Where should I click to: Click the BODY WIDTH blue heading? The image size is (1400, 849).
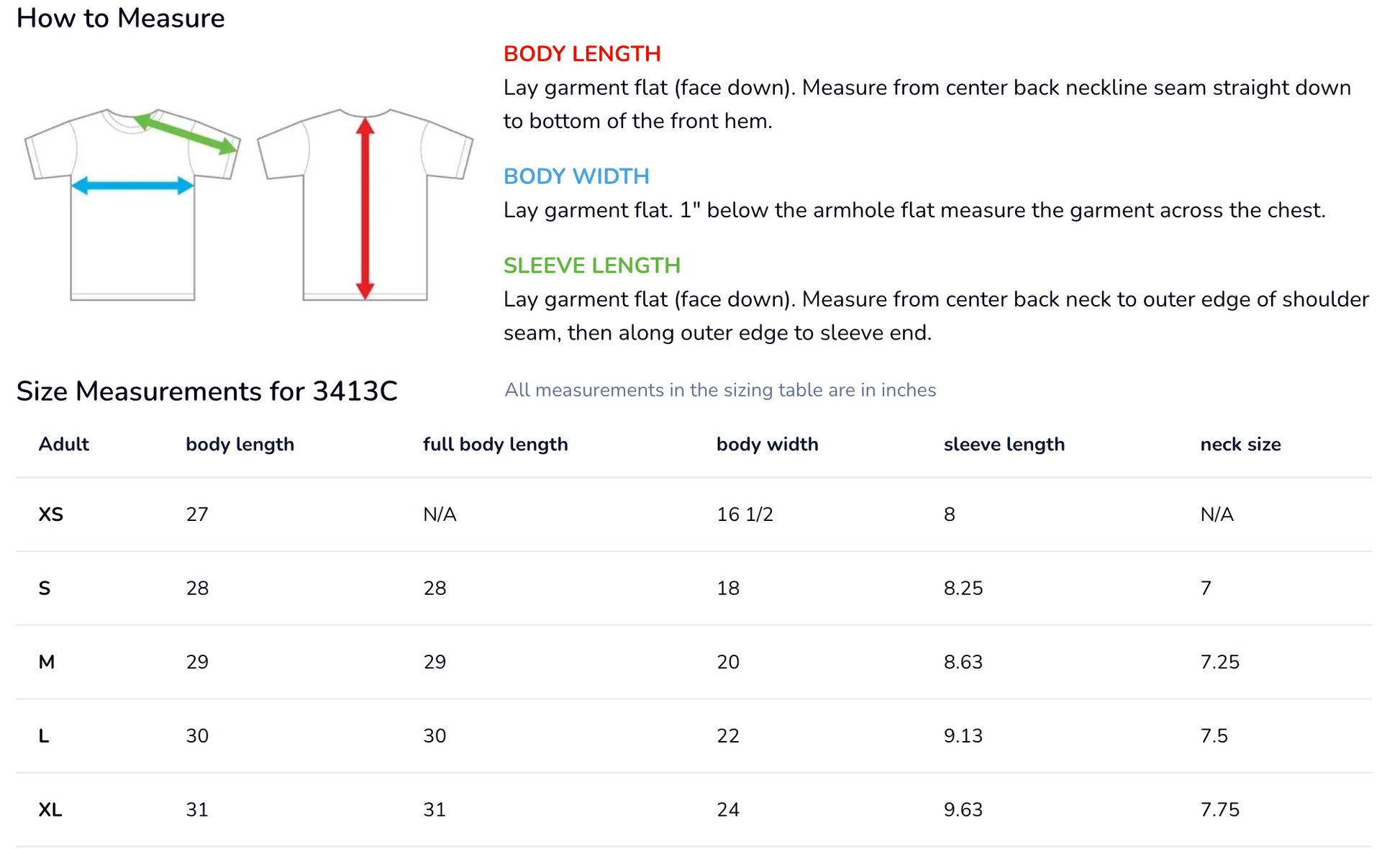click(x=576, y=176)
